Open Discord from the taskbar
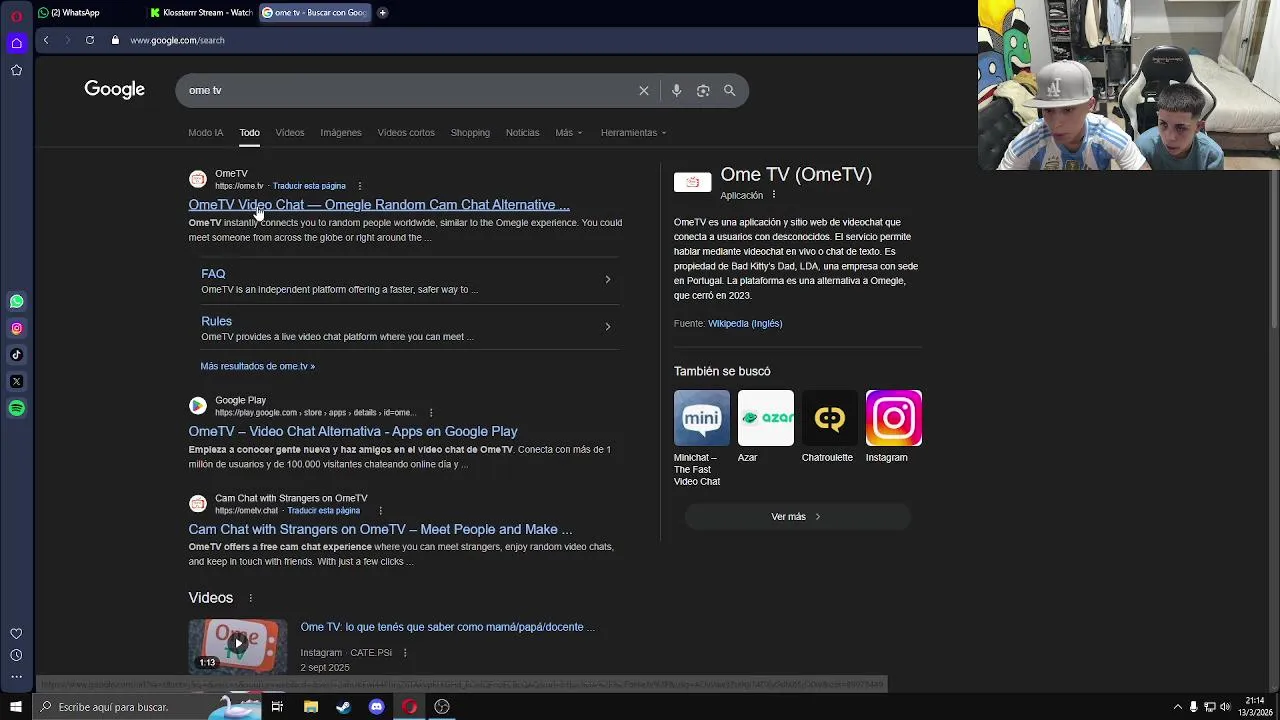 click(376, 707)
